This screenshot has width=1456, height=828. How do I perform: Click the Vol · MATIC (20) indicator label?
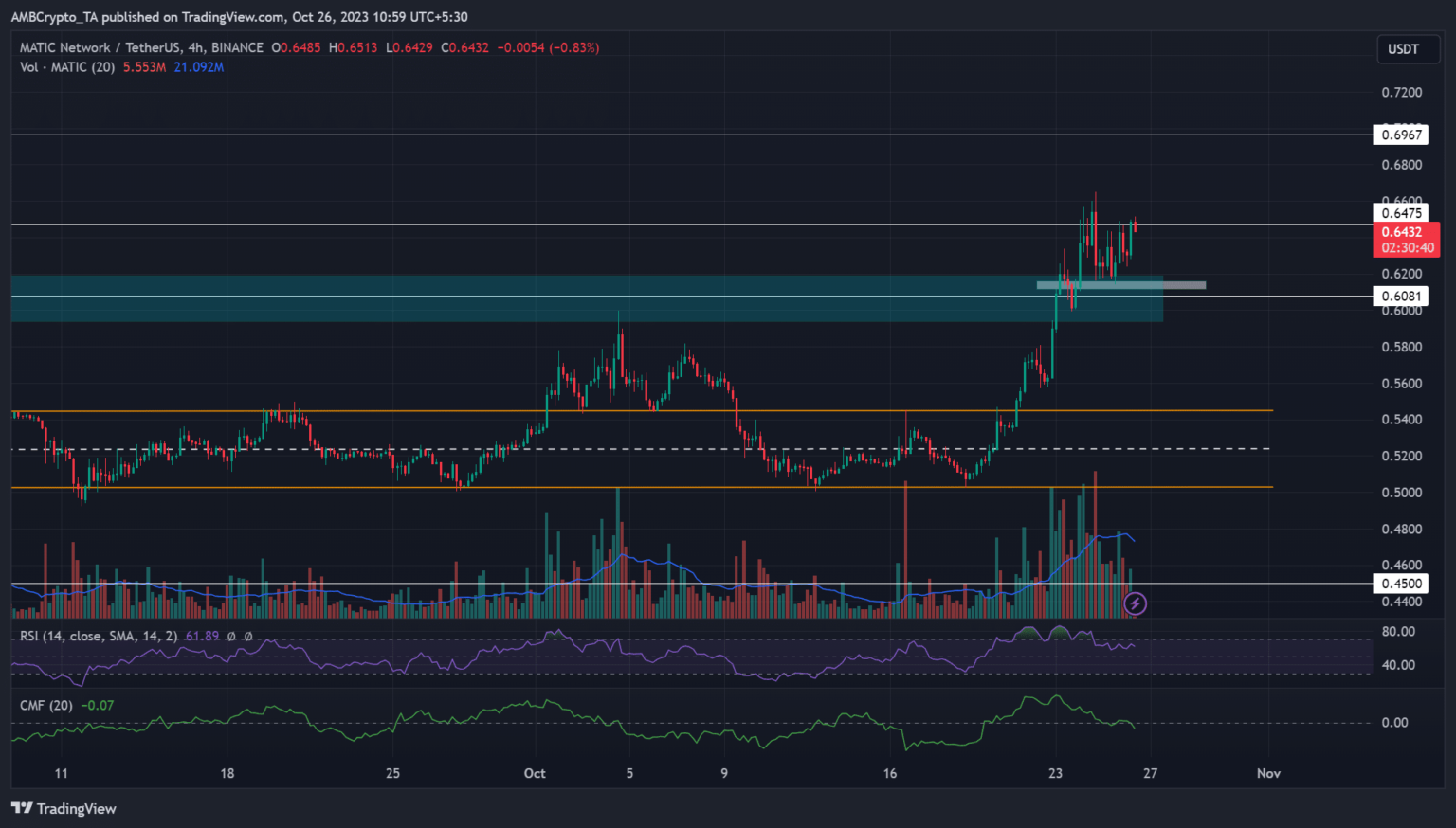tap(67, 67)
